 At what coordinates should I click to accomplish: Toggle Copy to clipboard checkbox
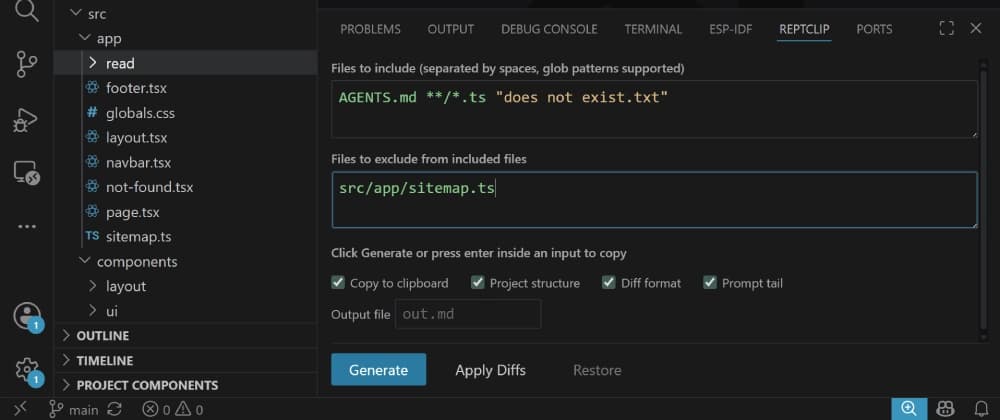(x=338, y=282)
